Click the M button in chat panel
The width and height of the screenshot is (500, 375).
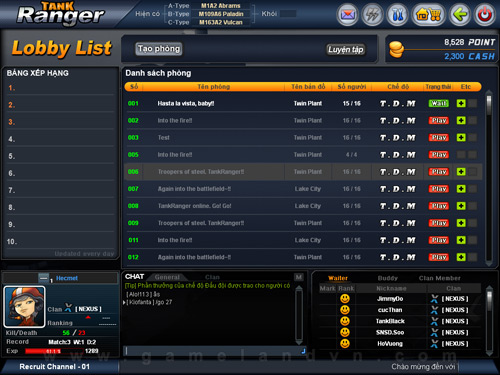tap(299, 277)
